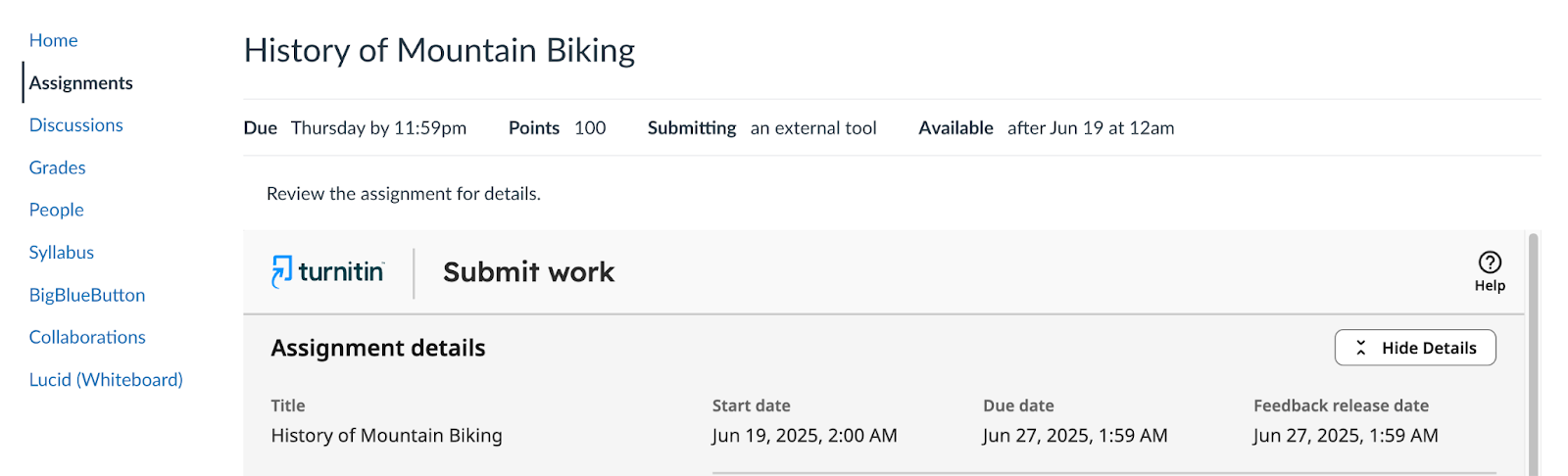Click the Submit work heading
Viewport: 1568px width, 476px height.
tap(528, 272)
